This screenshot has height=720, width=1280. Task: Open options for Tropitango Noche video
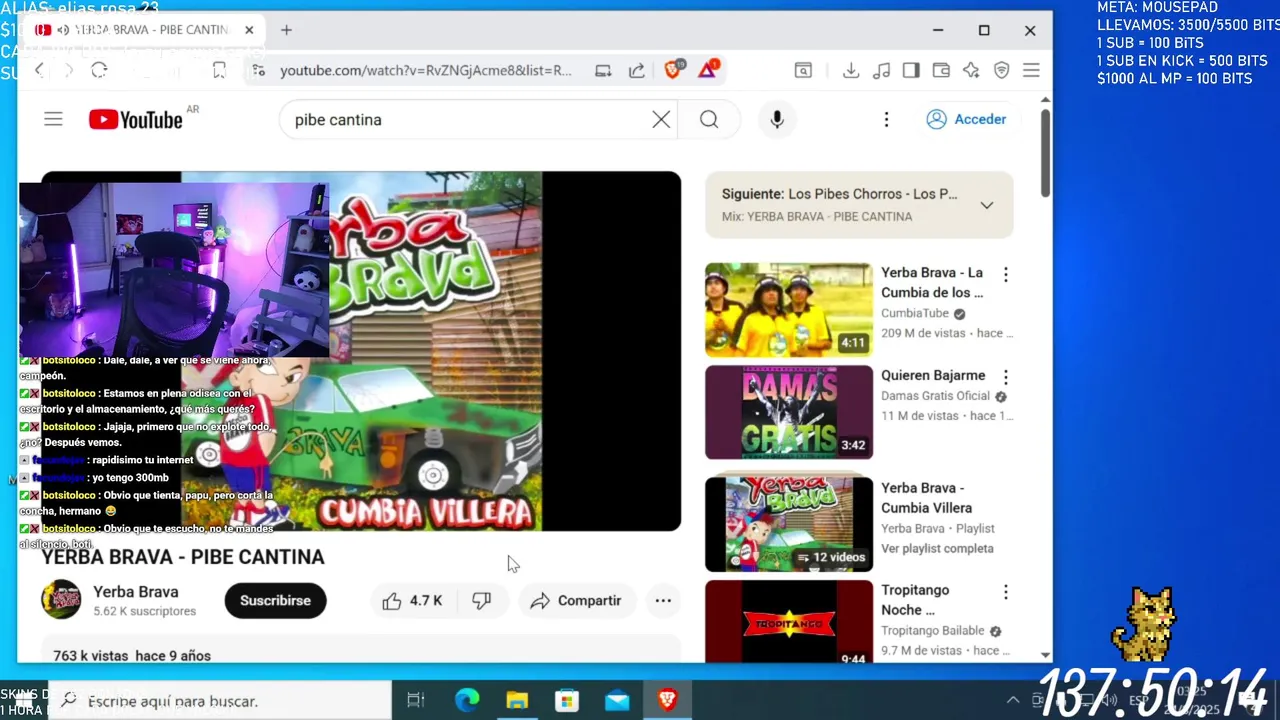tap(1006, 592)
